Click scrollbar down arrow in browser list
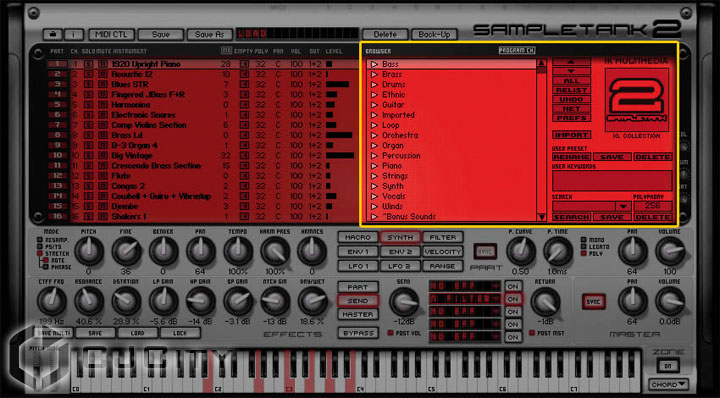Image resolution: width=720 pixels, height=398 pixels. (x=542, y=217)
